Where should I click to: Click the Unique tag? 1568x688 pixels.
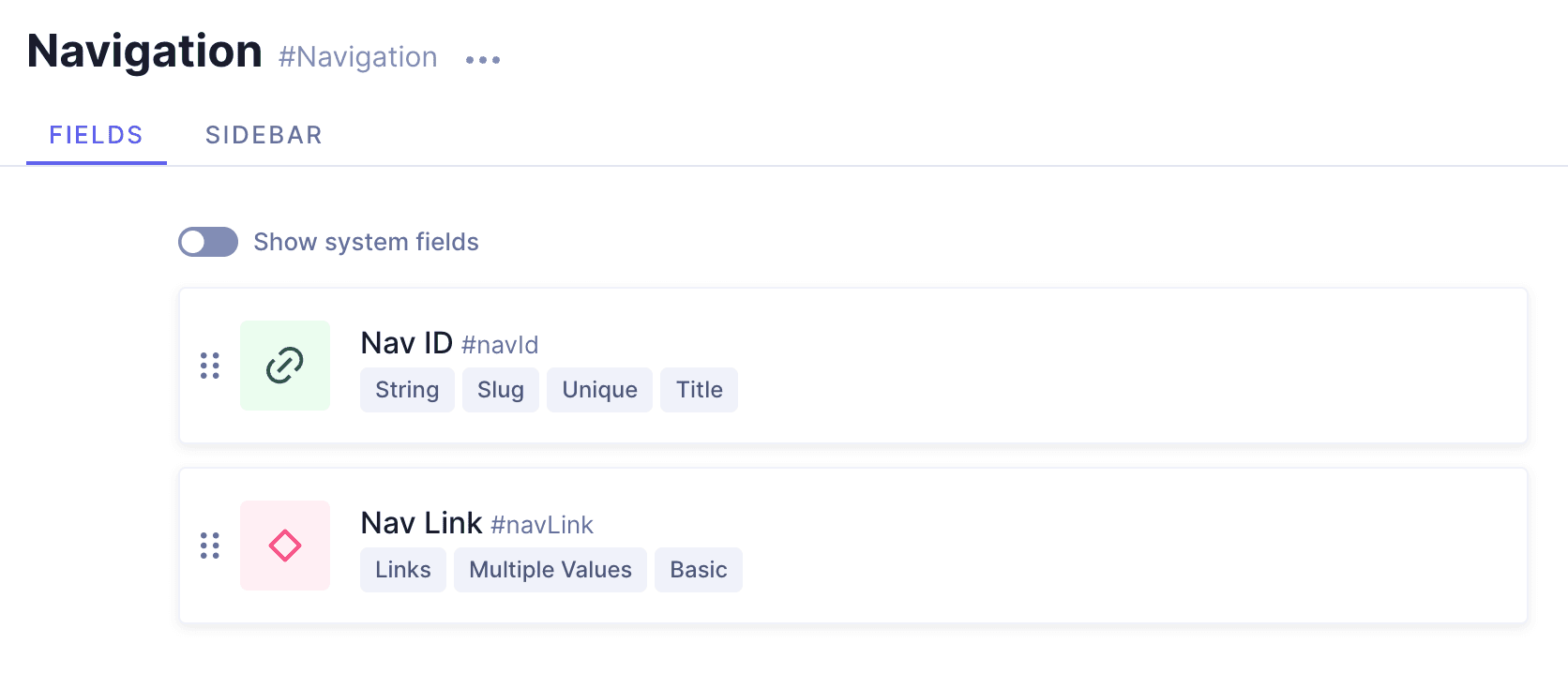coord(600,390)
